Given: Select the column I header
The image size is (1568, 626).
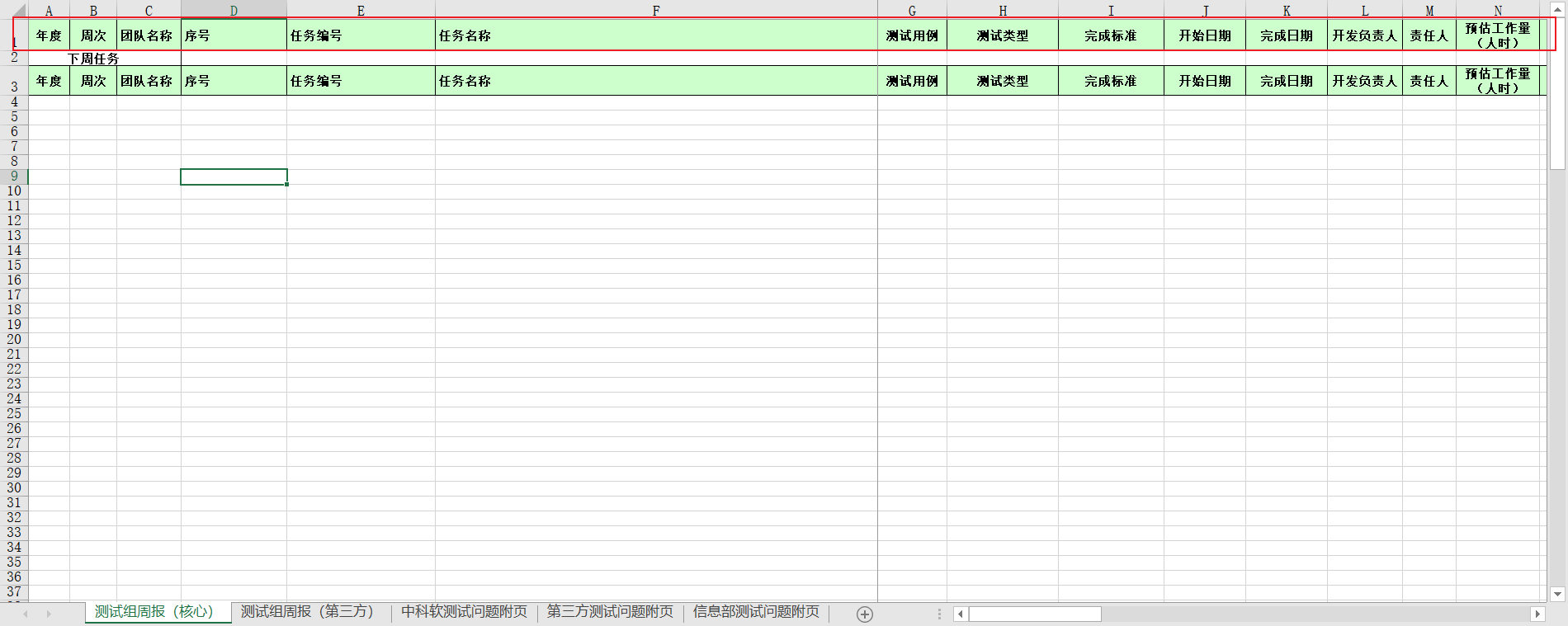Looking at the screenshot, I should click(1111, 11).
